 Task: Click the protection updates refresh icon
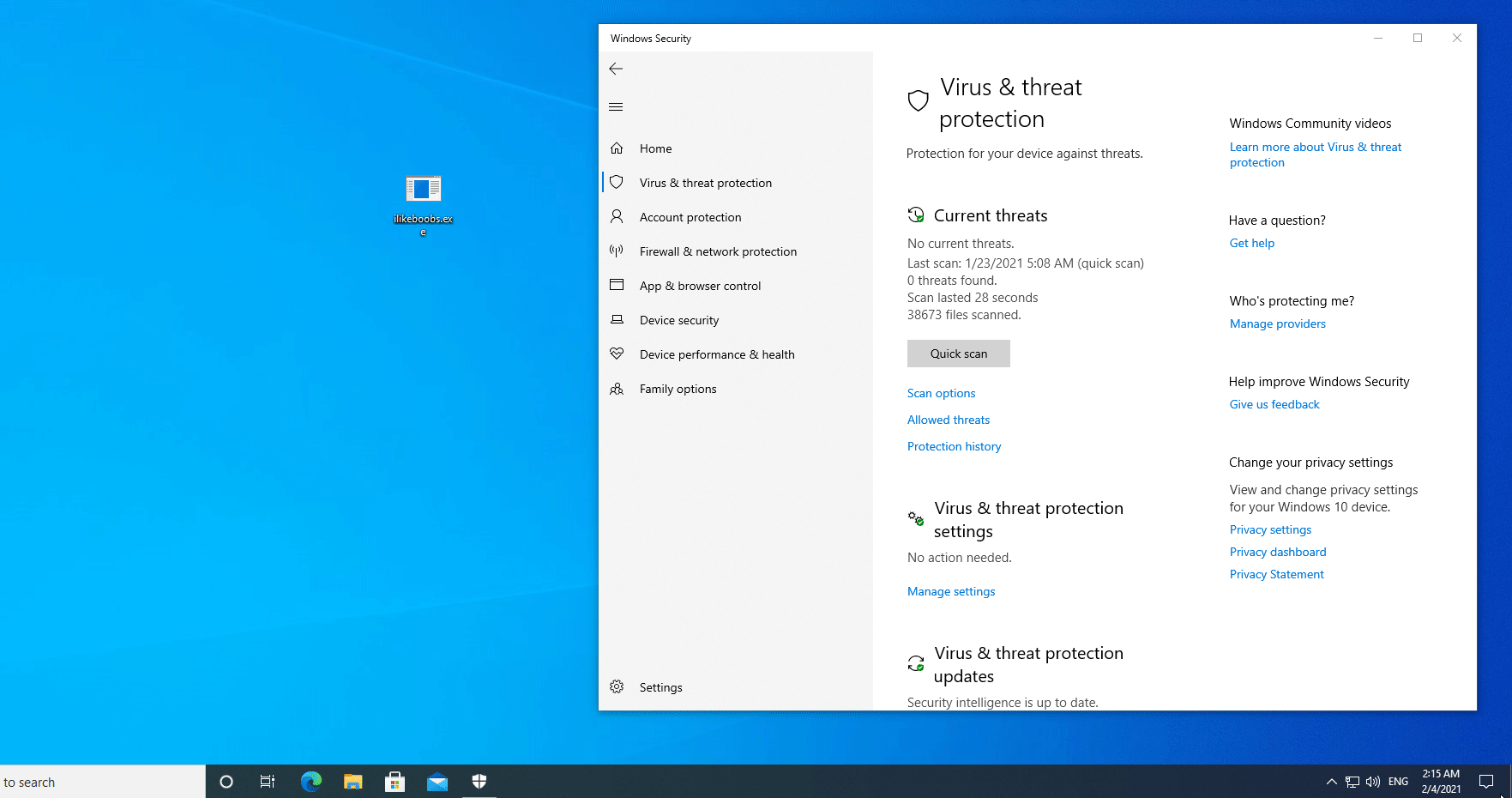tap(916, 663)
